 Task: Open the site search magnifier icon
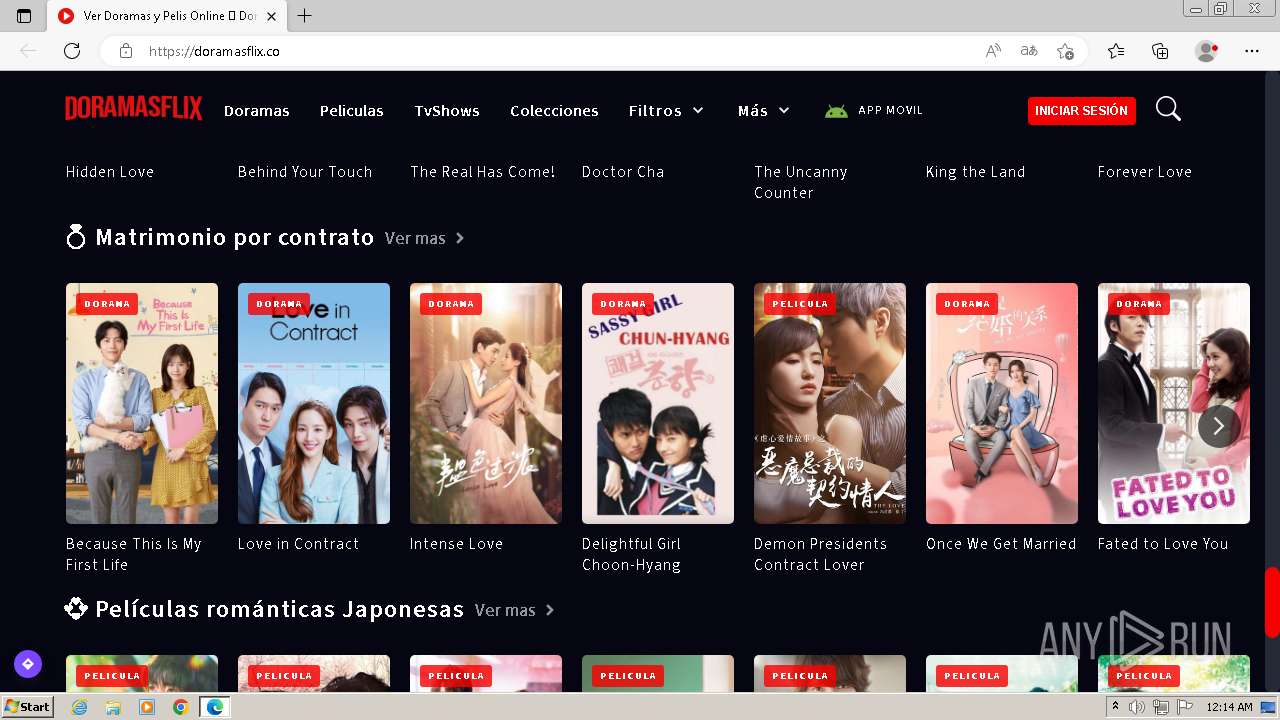point(1168,109)
